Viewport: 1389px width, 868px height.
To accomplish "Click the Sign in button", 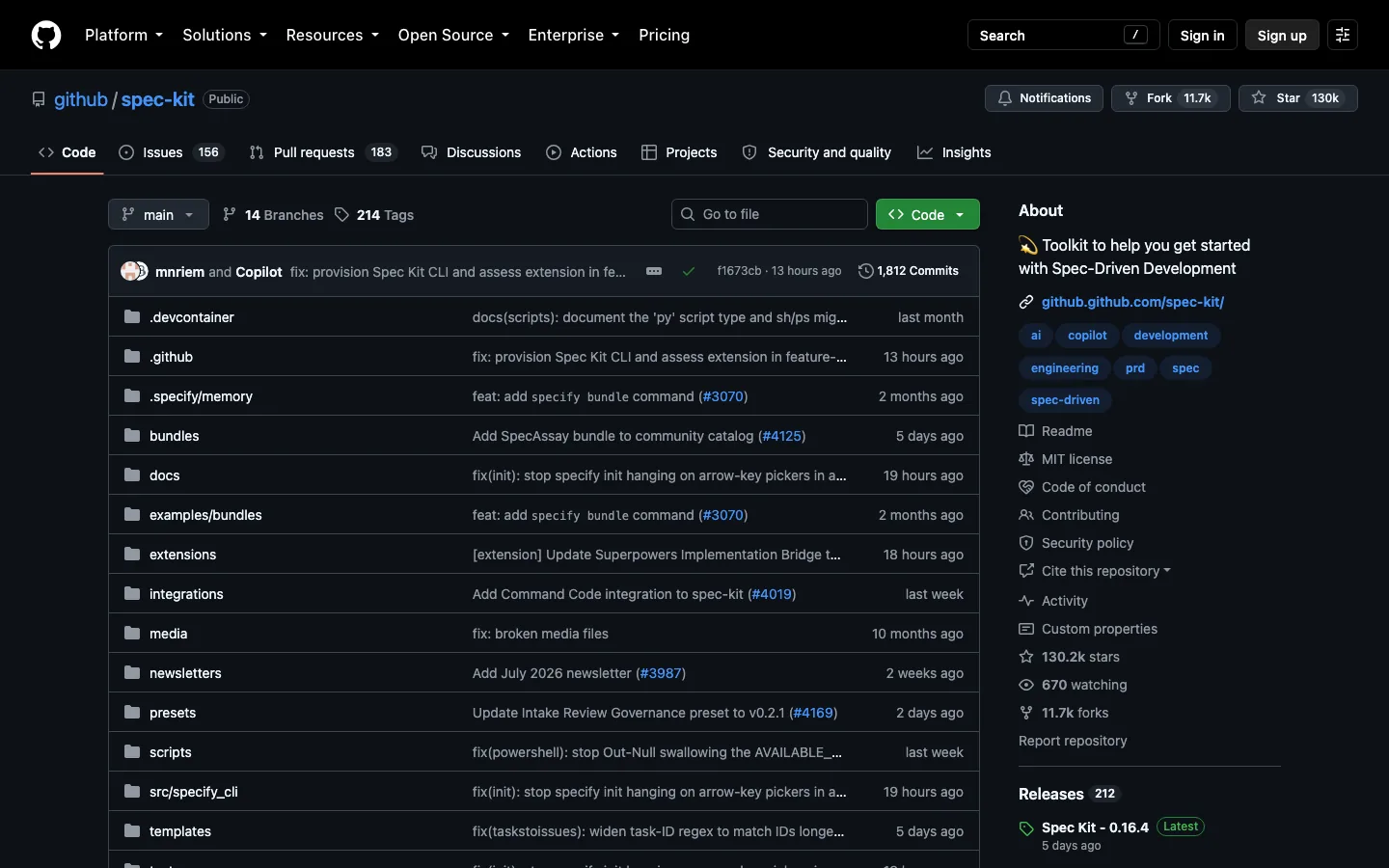I will click(x=1202, y=35).
